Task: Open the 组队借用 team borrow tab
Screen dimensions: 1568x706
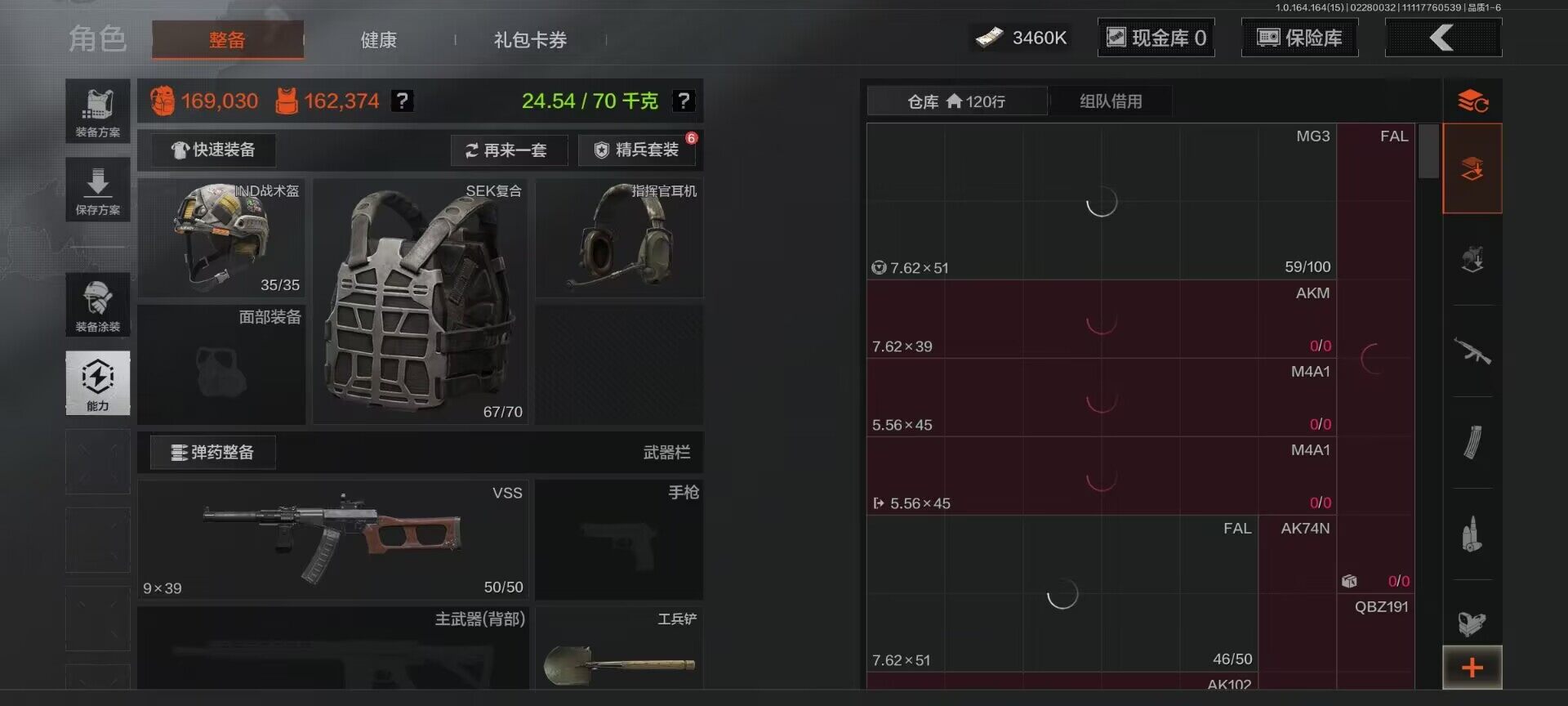Action: pyautogui.click(x=1111, y=101)
